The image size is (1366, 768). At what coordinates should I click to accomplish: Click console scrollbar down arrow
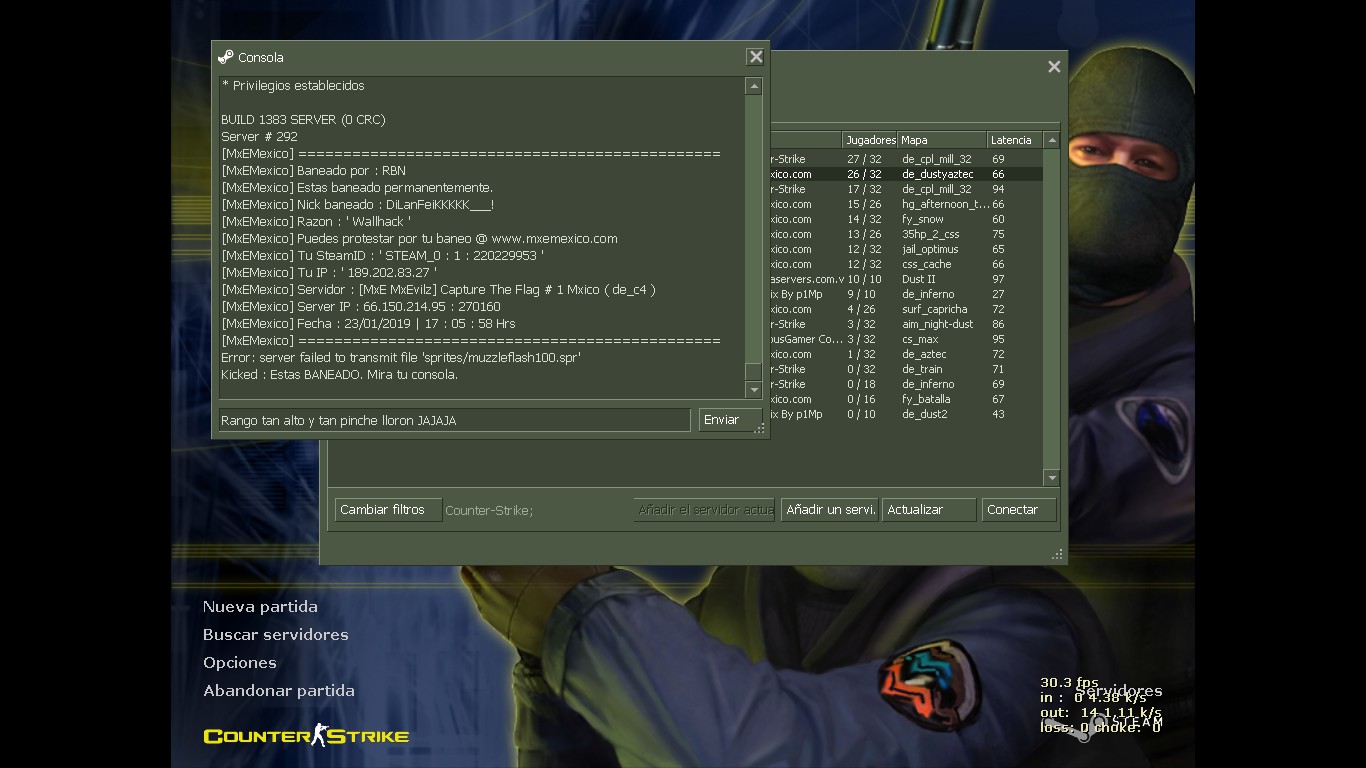(753, 390)
